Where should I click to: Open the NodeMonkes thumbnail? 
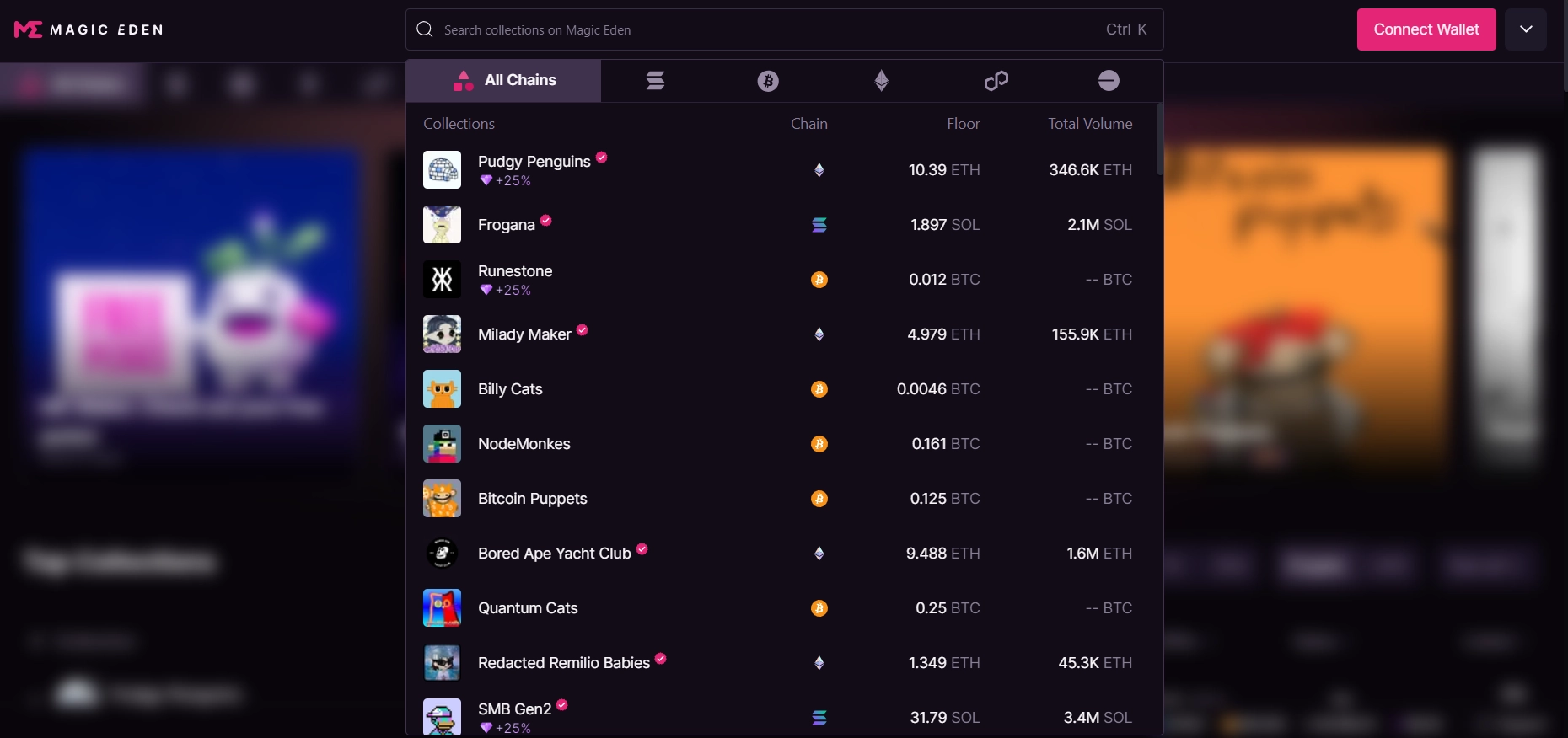click(x=442, y=444)
